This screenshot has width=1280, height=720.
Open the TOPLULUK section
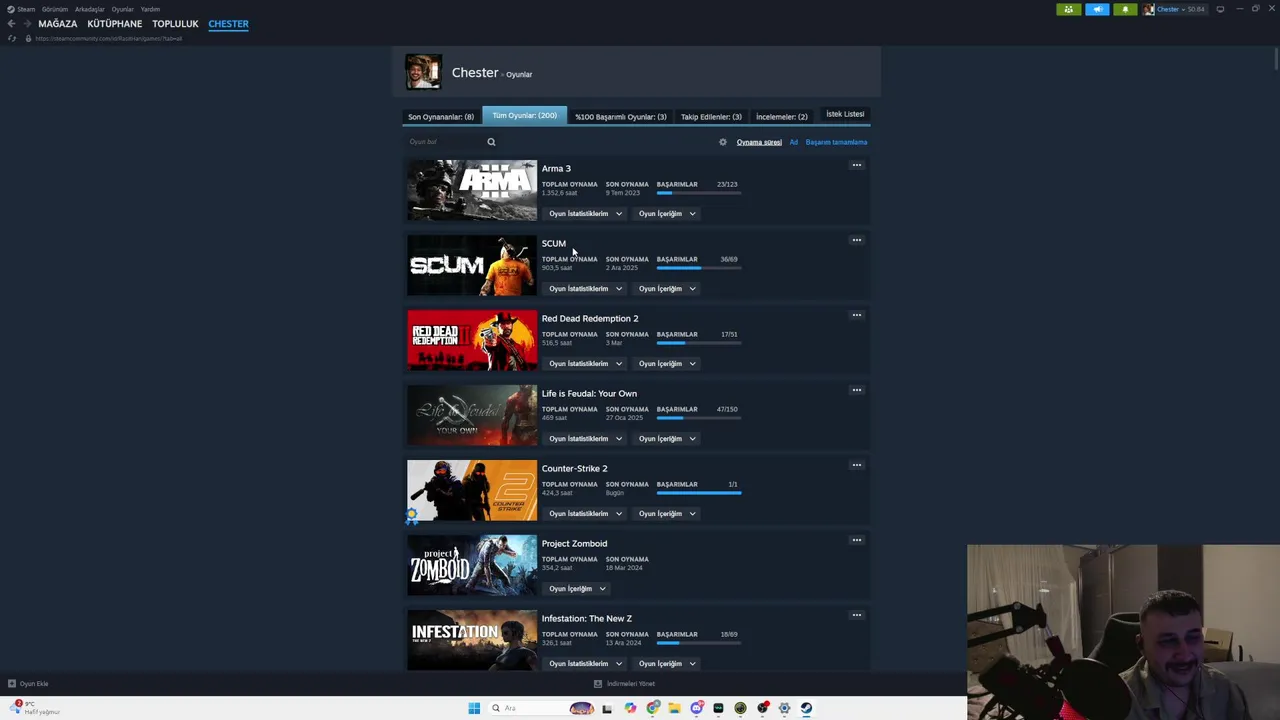point(175,24)
